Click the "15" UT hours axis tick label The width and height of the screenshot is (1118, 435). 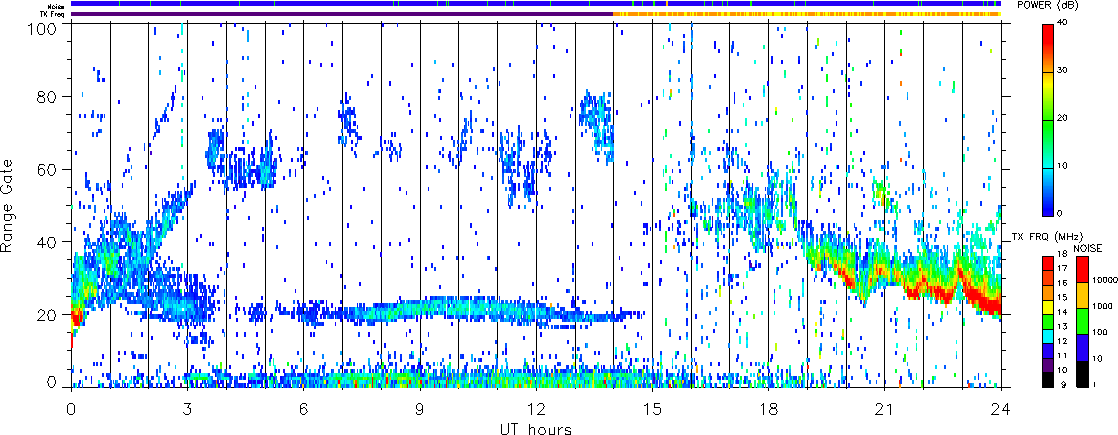[x=652, y=408]
